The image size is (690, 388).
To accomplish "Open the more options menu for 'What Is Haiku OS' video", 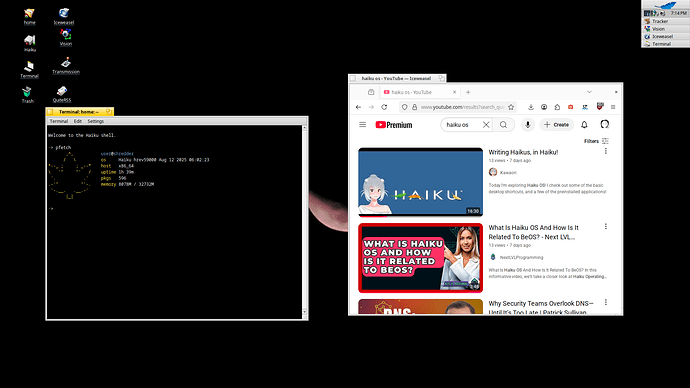I will pos(606,227).
